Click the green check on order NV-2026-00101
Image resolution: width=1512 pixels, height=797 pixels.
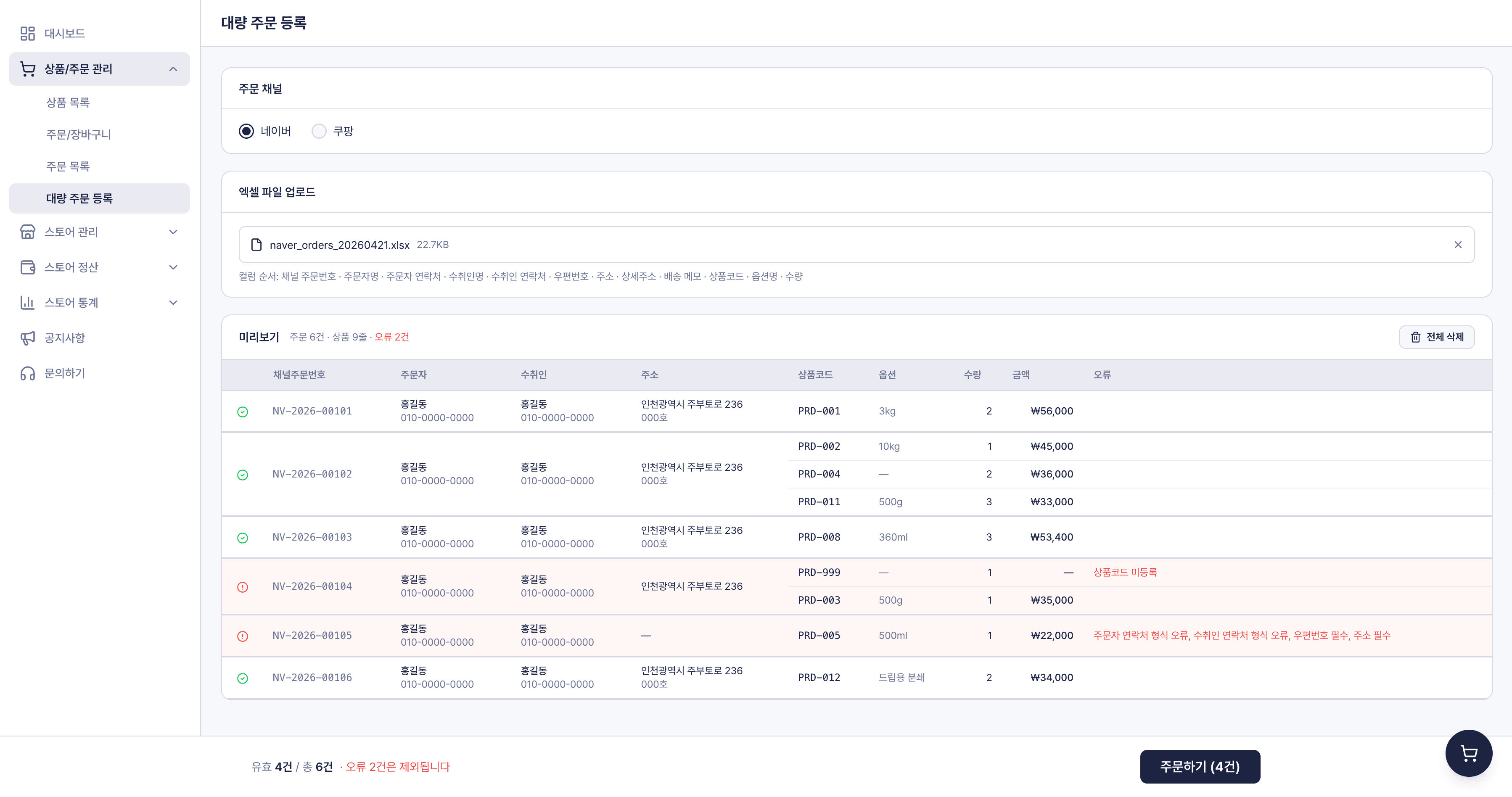243,412
